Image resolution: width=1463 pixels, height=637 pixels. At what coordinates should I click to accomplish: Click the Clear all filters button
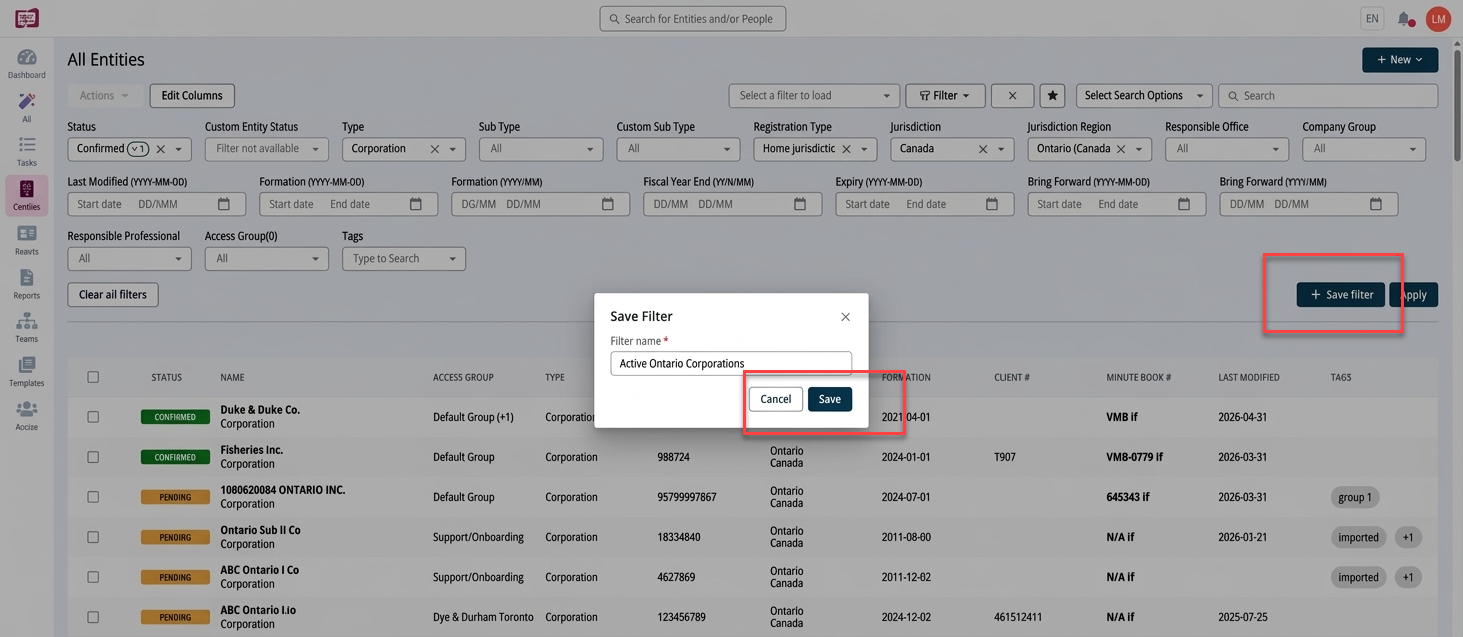pos(113,295)
